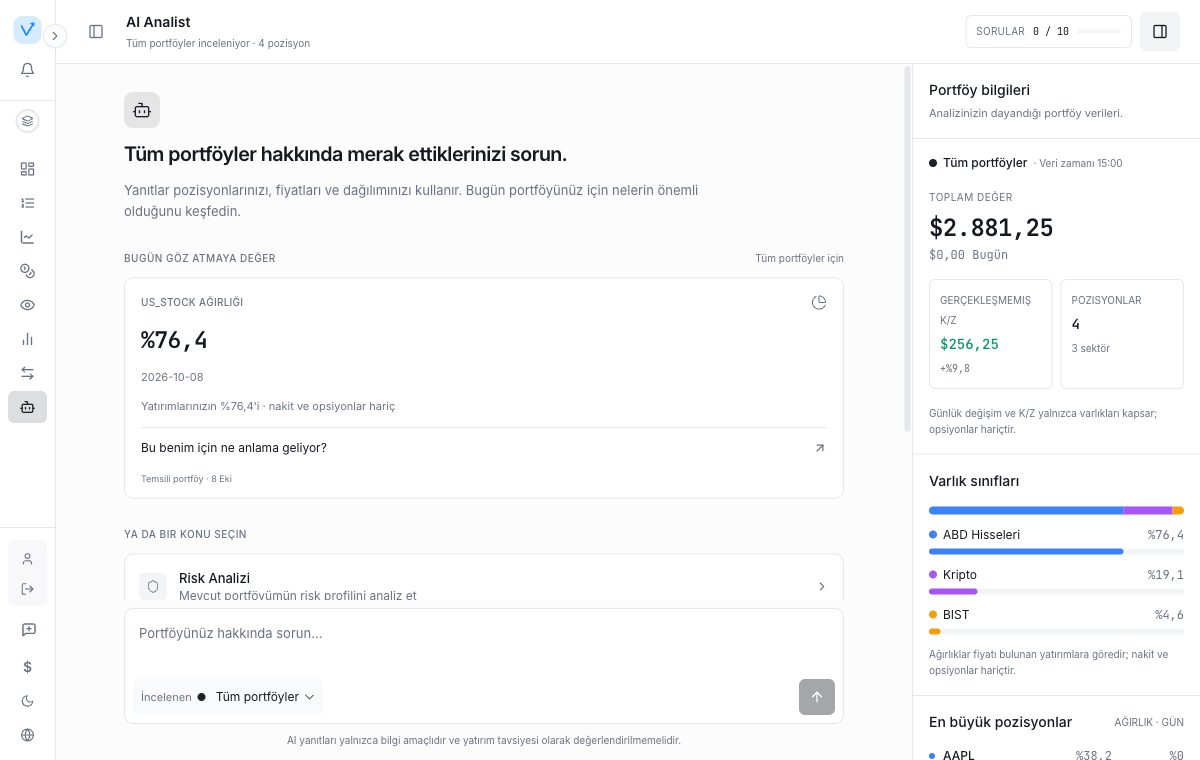Click the date 2026-10-08 on the card
The height and width of the screenshot is (760, 1200).
(172, 377)
